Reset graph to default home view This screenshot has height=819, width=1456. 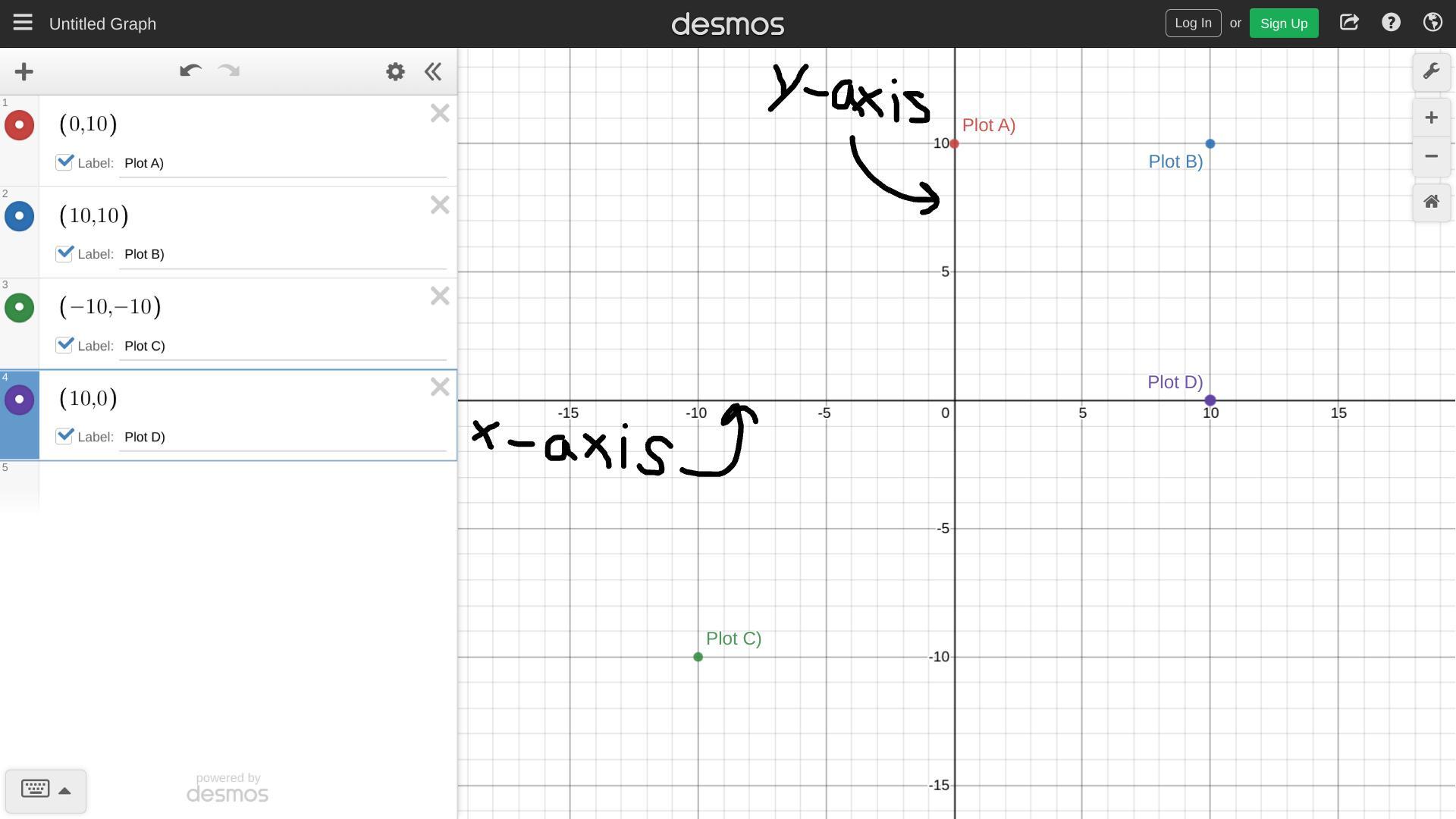pyautogui.click(x=1431, y=202)
